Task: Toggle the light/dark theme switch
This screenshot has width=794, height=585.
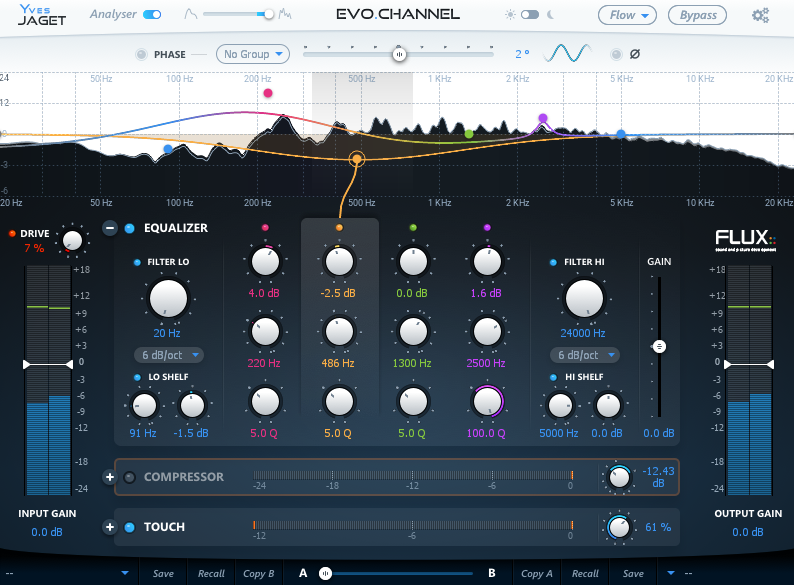Action: 530,15
